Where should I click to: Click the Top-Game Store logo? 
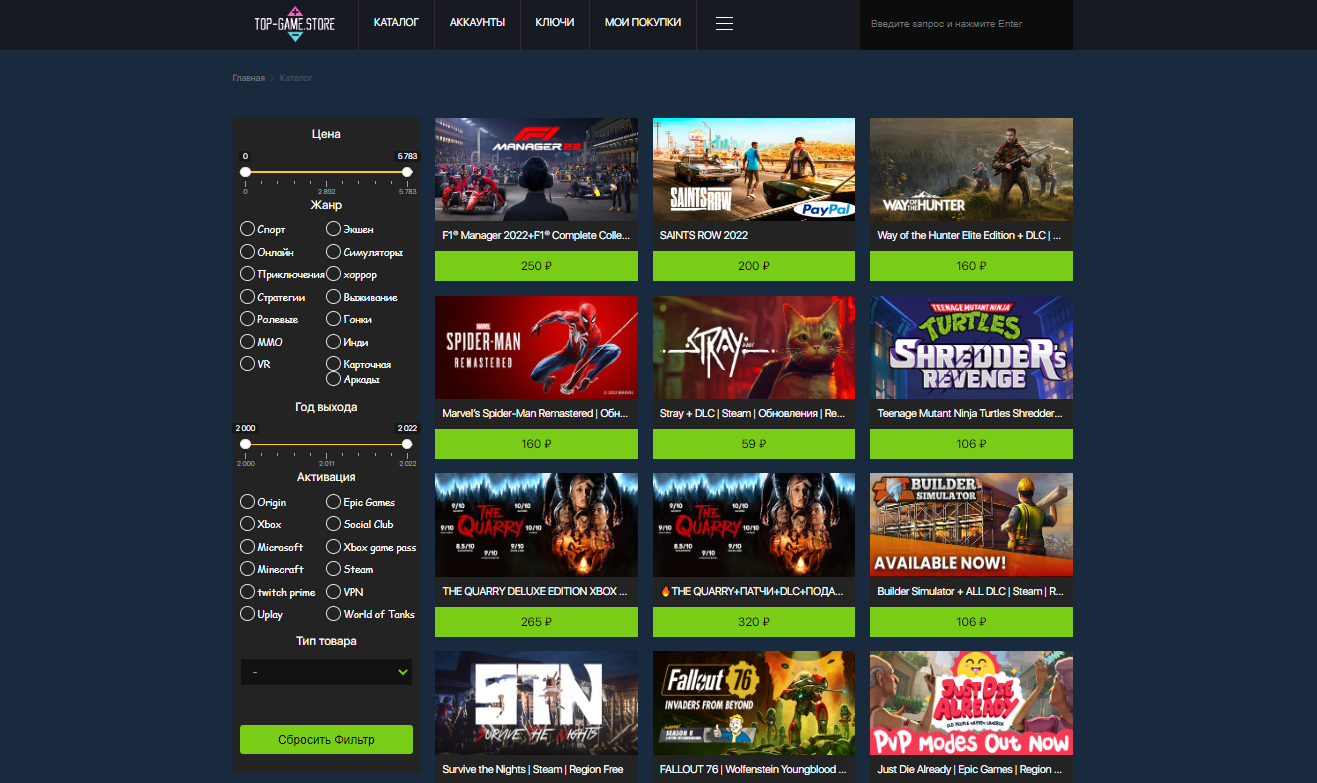point(294,24)
